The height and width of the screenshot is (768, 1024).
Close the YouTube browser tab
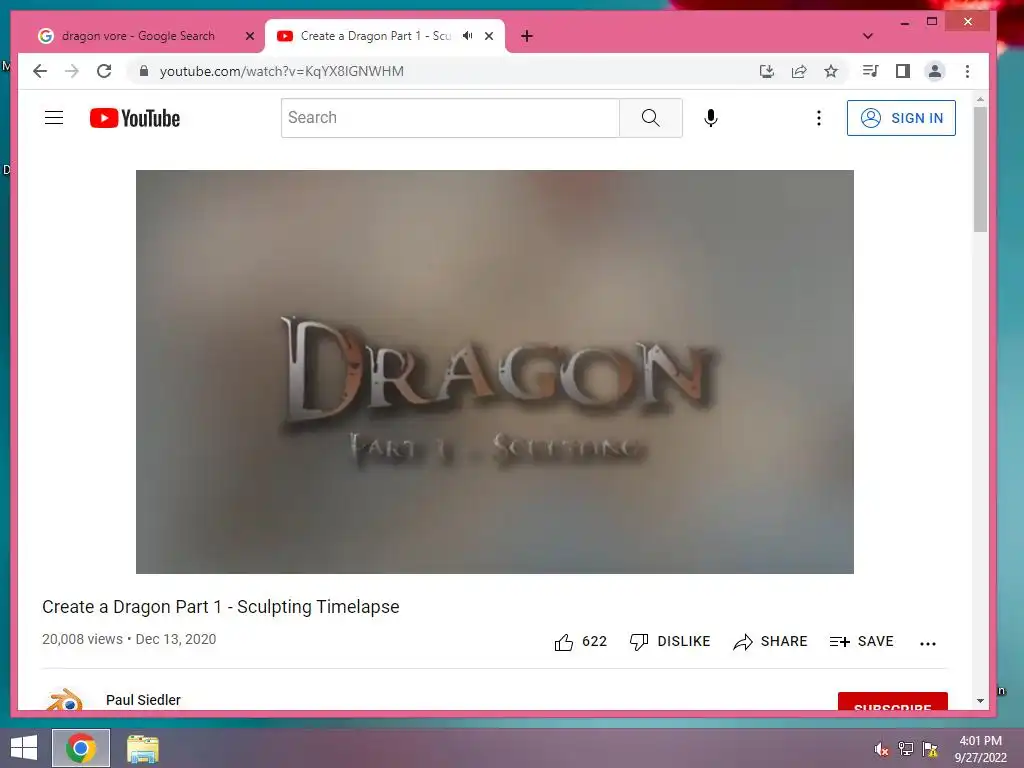click(488, 36)
